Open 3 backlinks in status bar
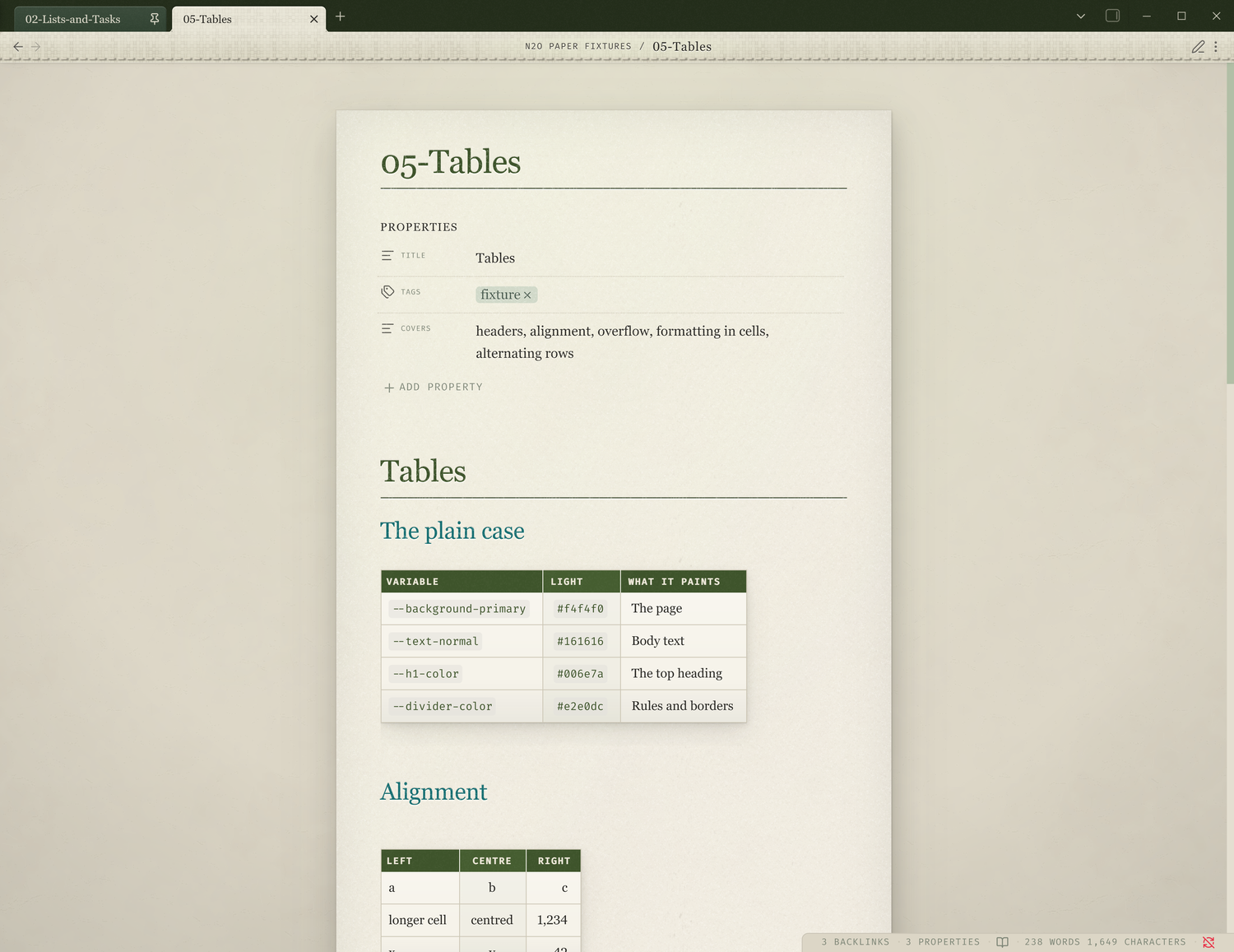Screen dimensions: 1234x952 (855, 942)
